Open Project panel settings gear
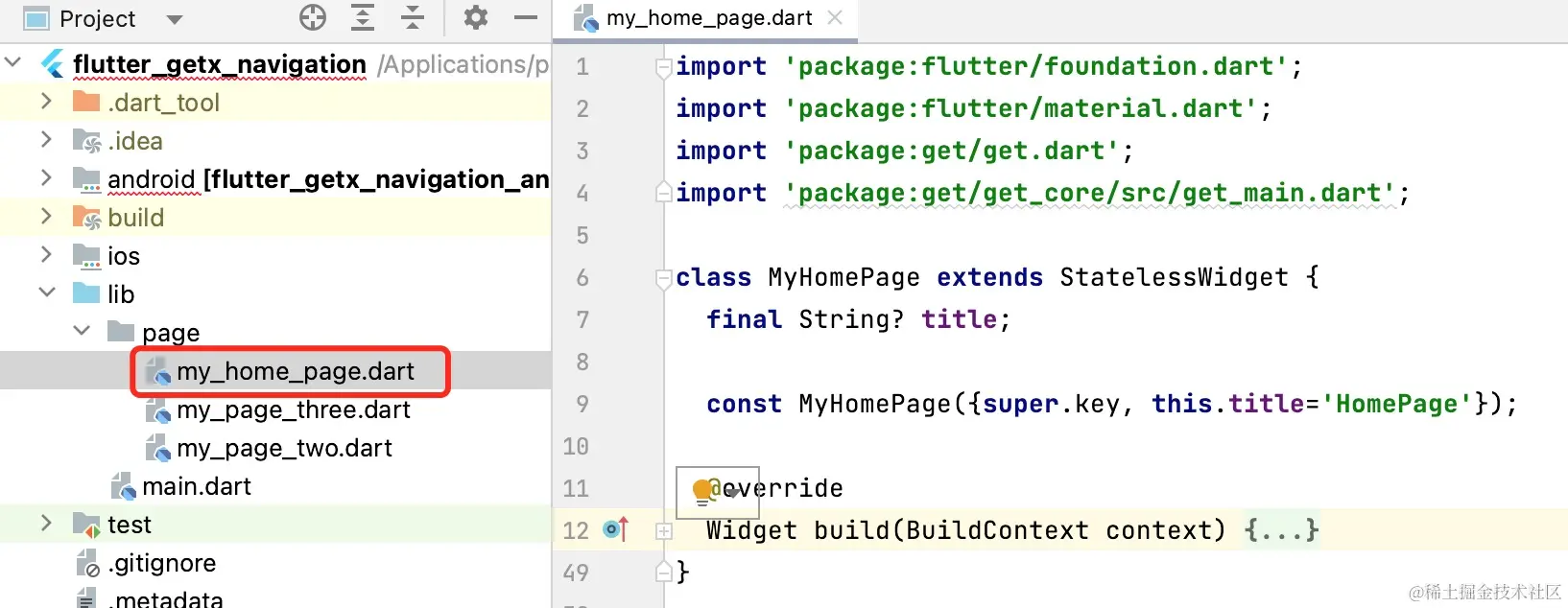Image resolution: width=1568 pixels, height=608 pixels. click(x=475, y=17)
